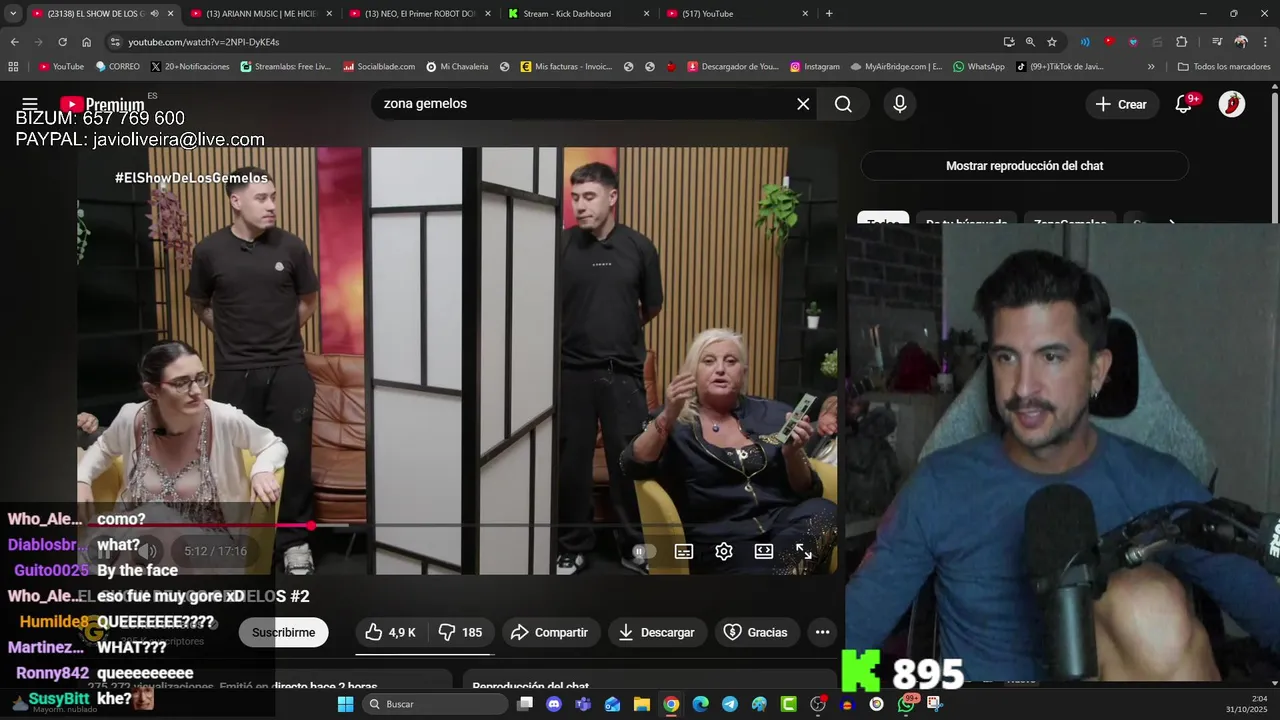
Task: Mute the video with the speaker icon
Action: pos(148,551)
